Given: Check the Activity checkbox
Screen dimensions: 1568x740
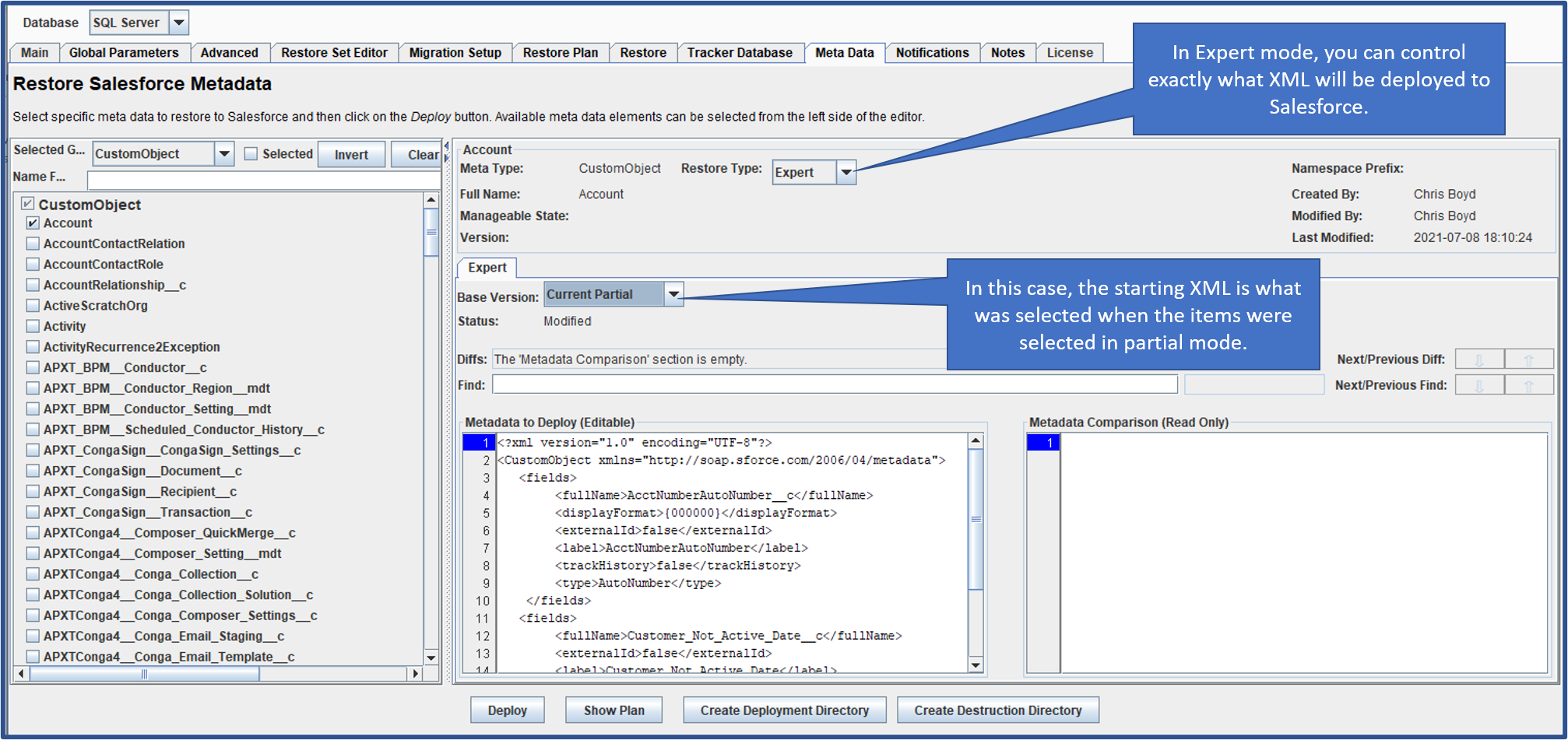Looking at the screenshot, I should (33, 326).
